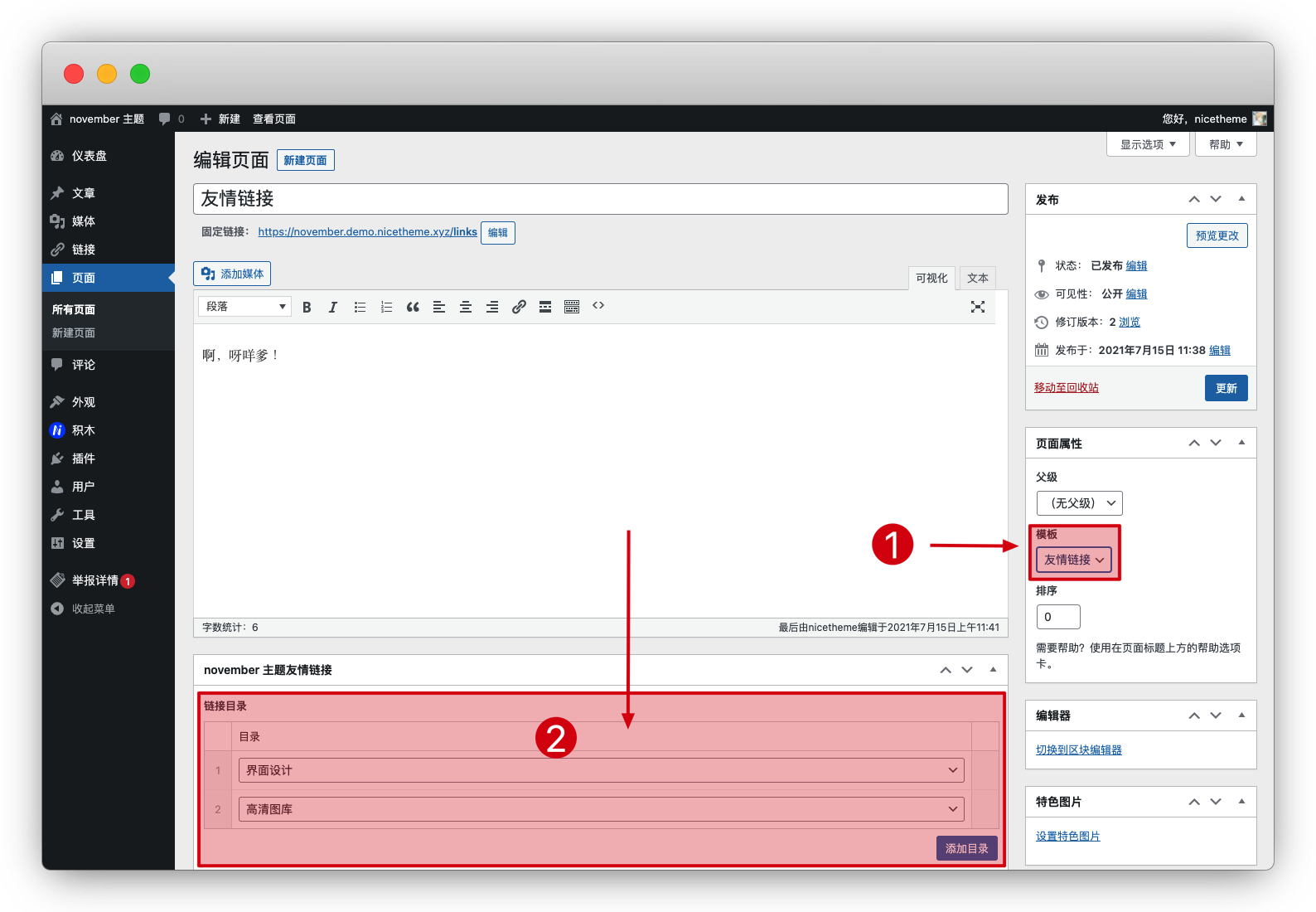Click november 主题 site name
1316x912 pixels.
tap(98, 119)
